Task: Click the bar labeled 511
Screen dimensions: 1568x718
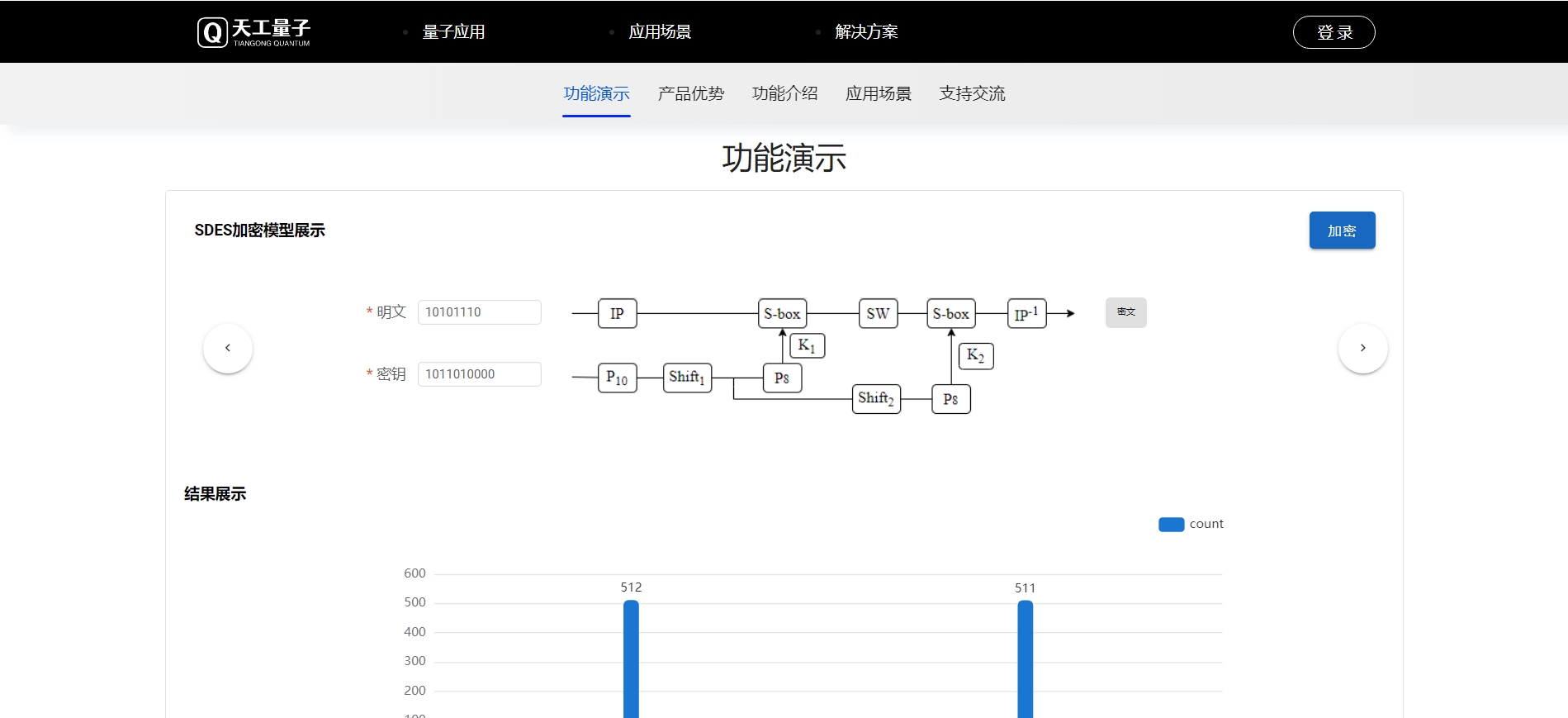Action: coord(1025,659)
